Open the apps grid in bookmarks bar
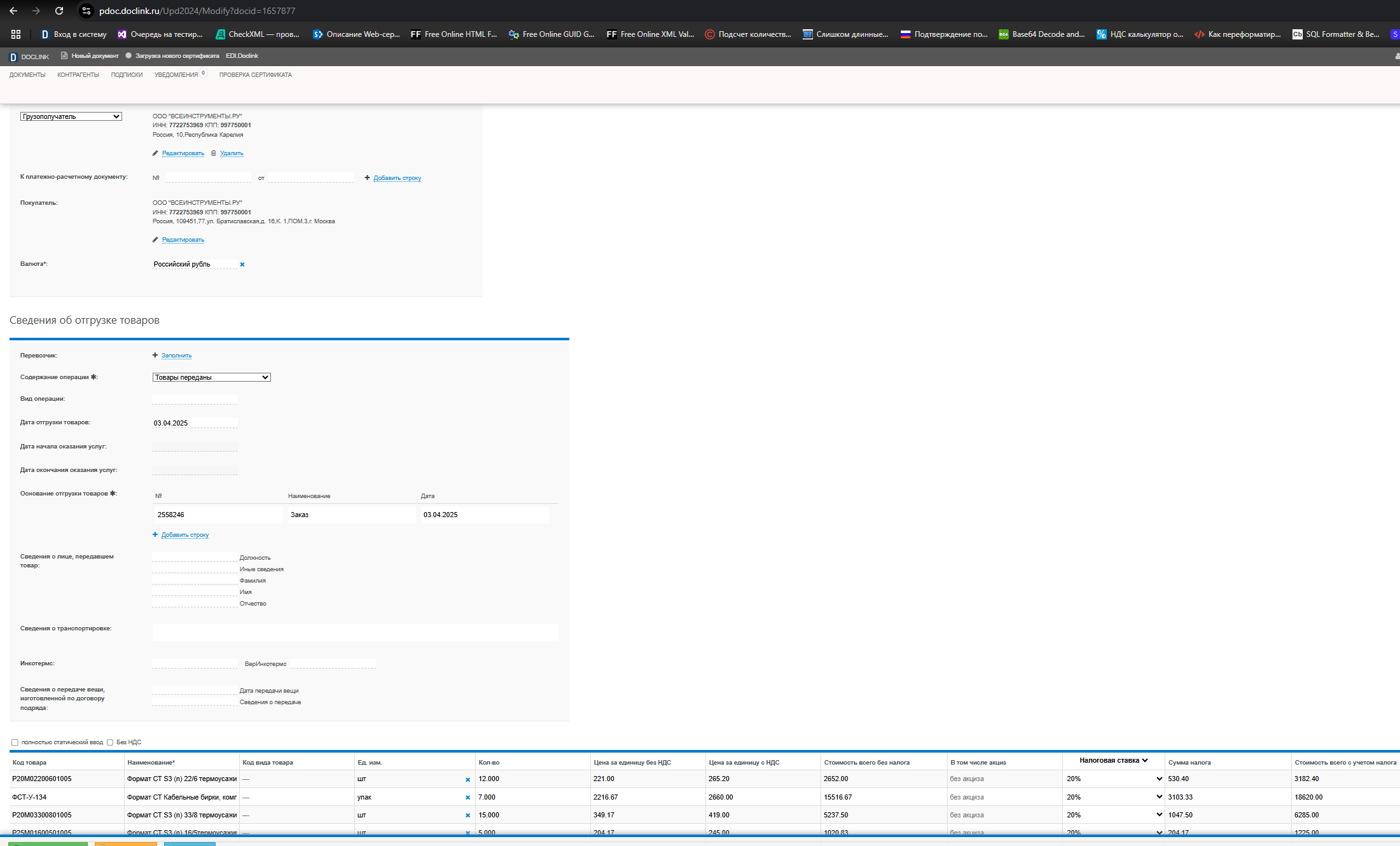Viewport: 1400px width, 846px height. coord(16,34)
